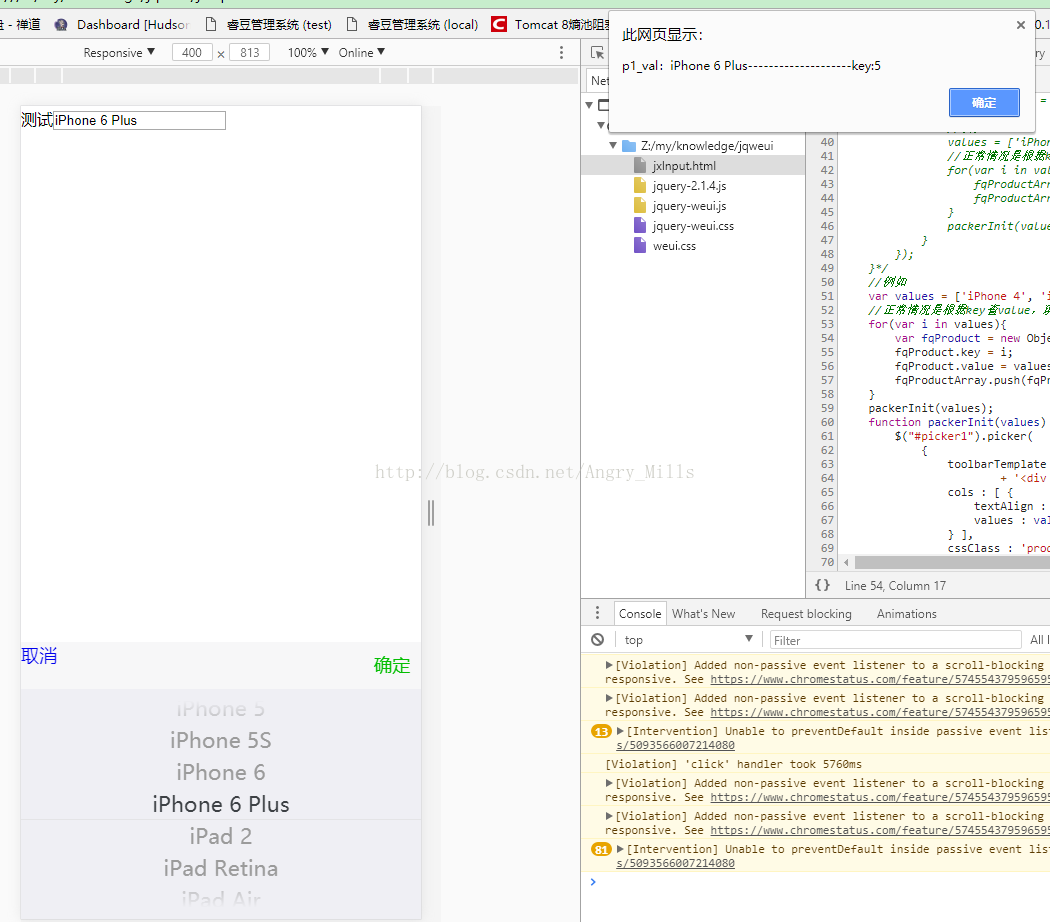Click the 测试 input field with iPhone 6 Plus
The width and height of the screenshot is (1050, 922).
(139, 121)
